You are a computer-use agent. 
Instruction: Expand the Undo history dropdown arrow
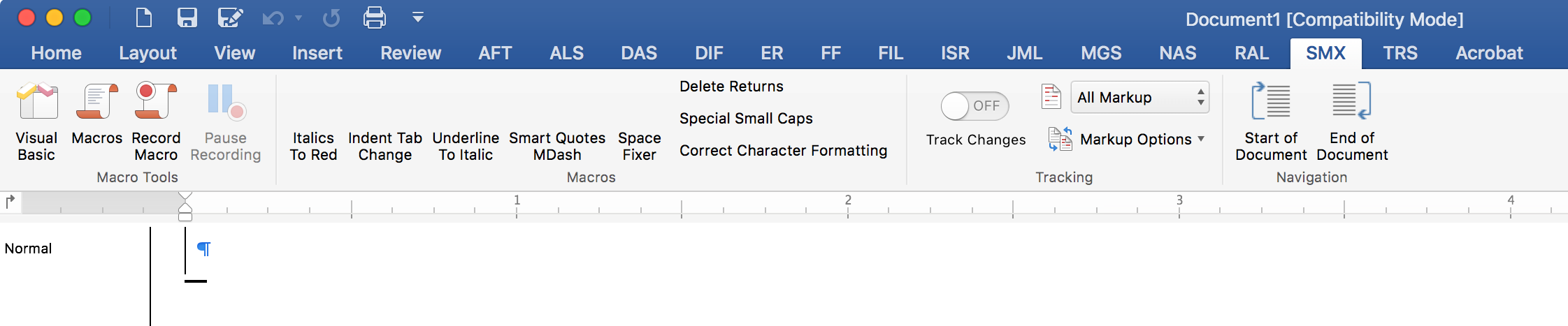[x=299, y=18]
